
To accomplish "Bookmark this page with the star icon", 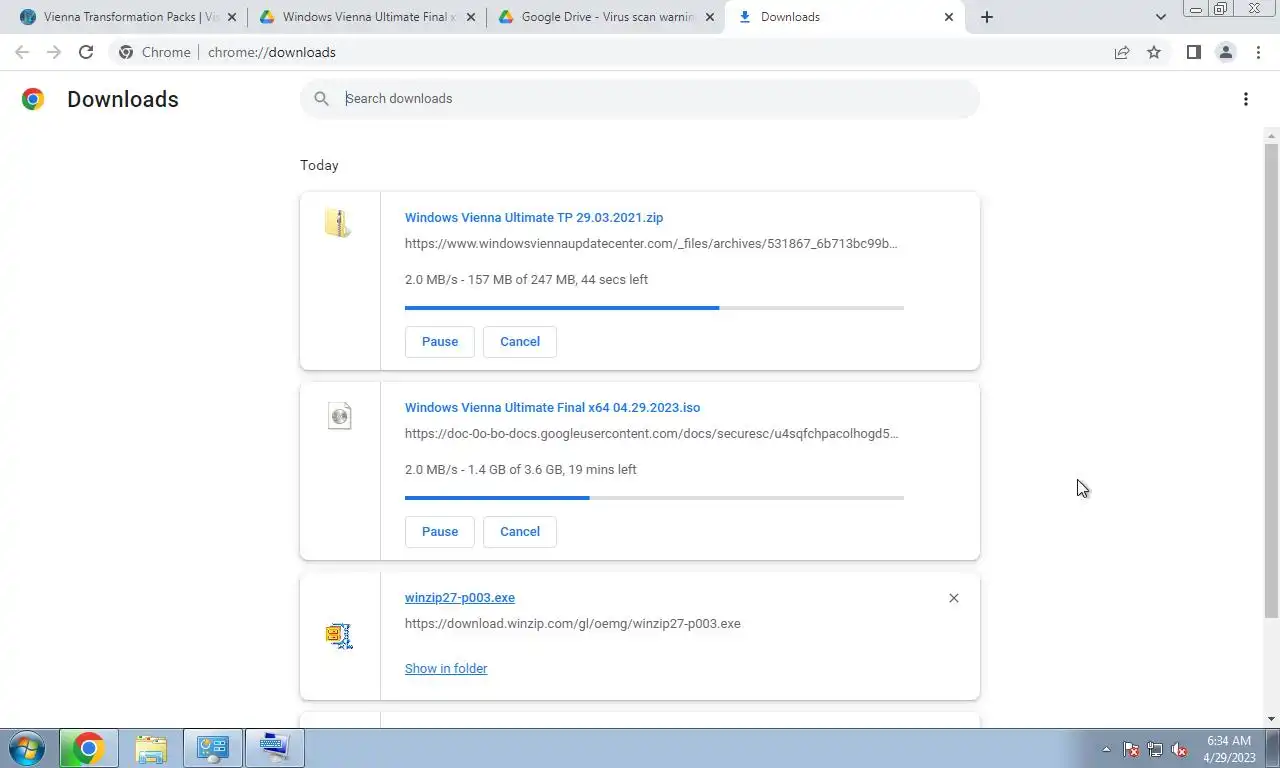I will (x=1154, y=52).
